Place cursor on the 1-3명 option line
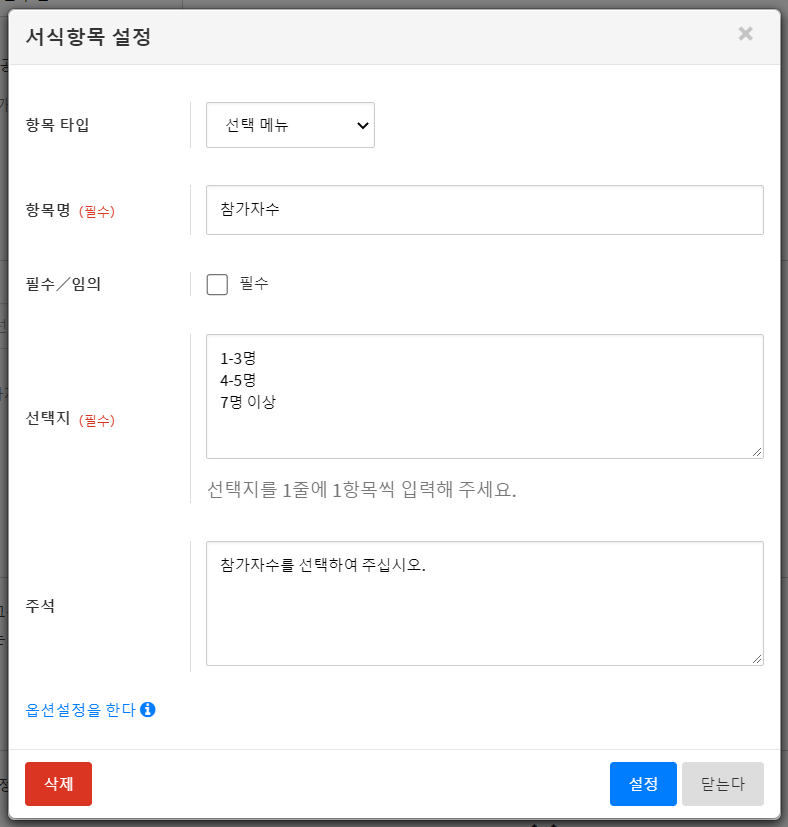Image resolution: width=788 pixels, height=827 pixels. pyautogui.click(x=239, y=358)
